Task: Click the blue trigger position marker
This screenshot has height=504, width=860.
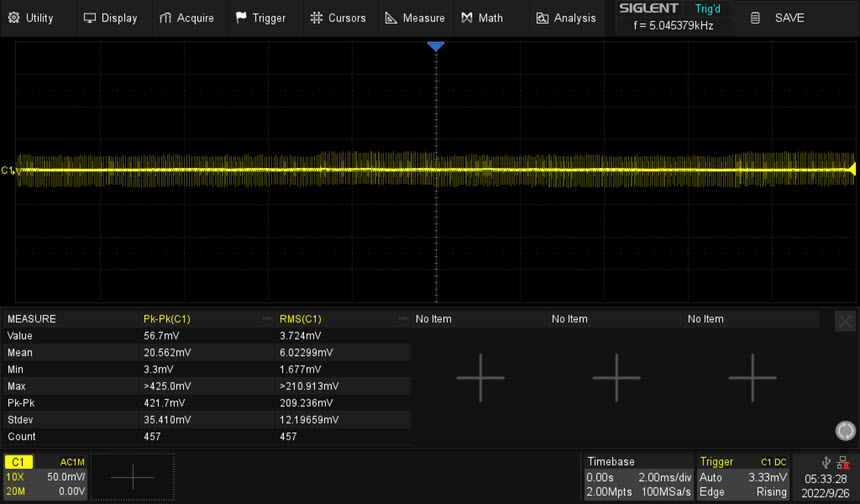Action: pyautogui.click(x=435, y=47)
